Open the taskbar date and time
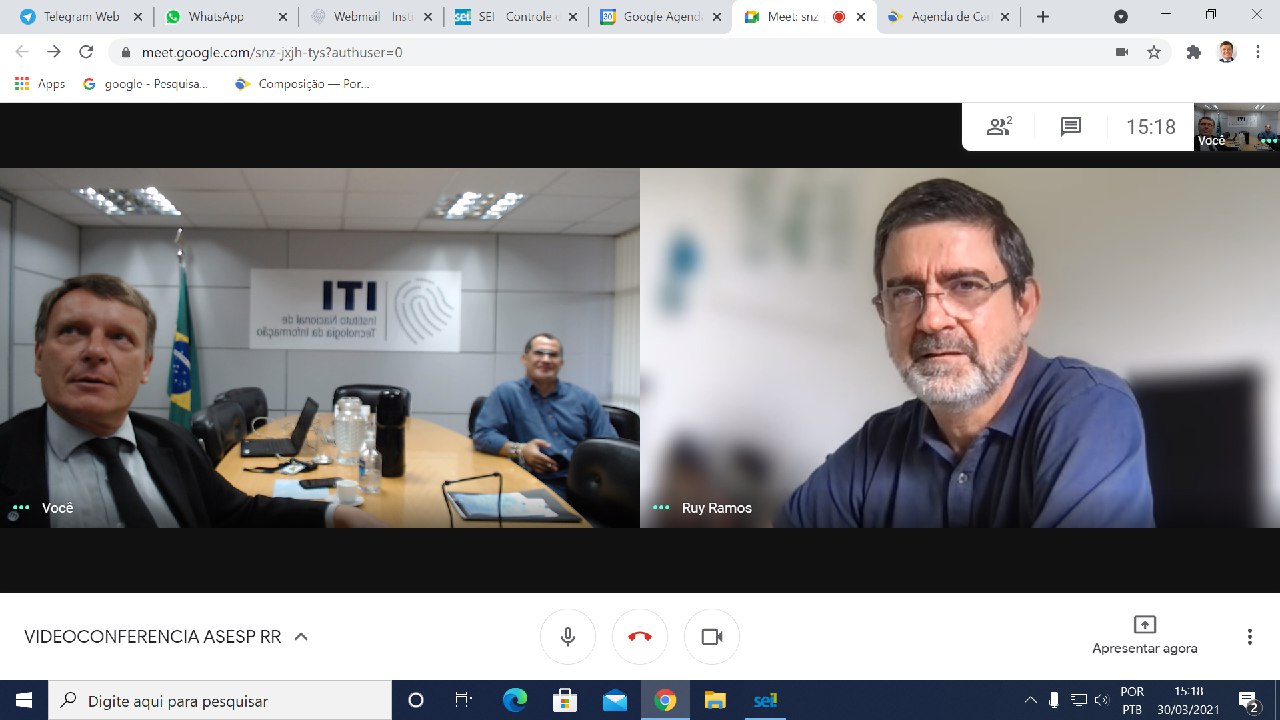 click(1189, 700)
